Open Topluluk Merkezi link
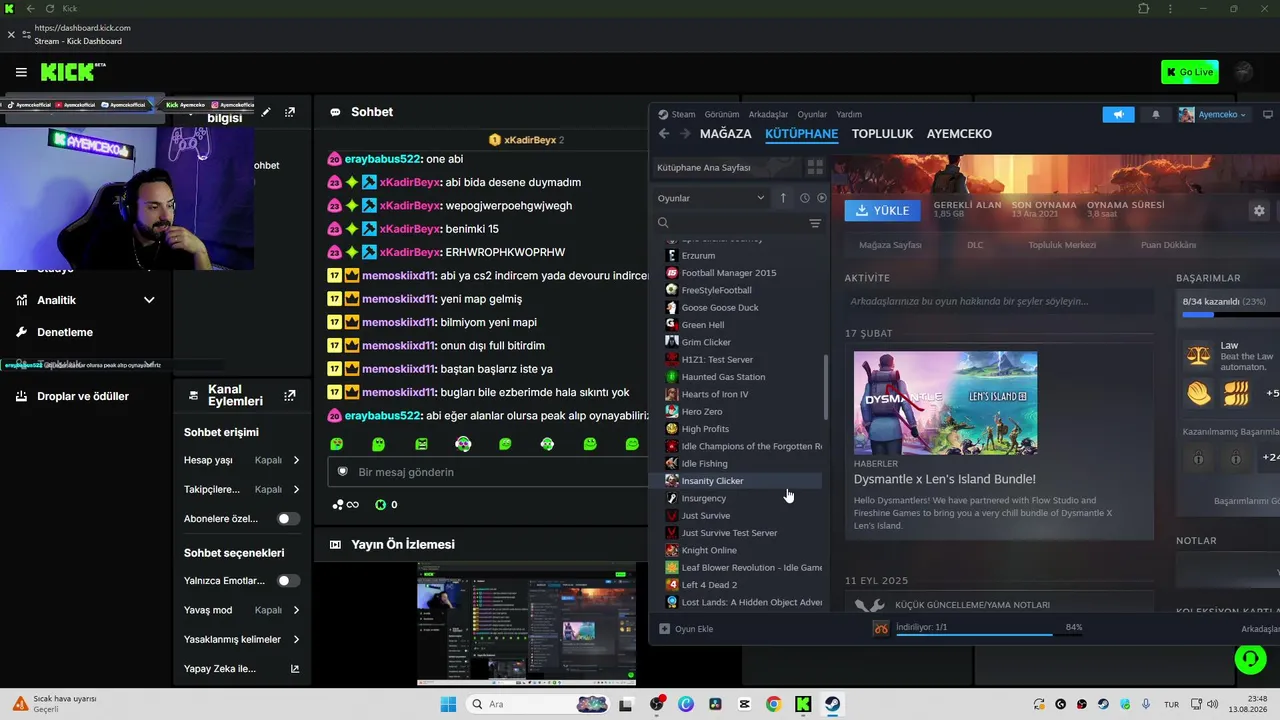This screenshot has width=1280, height=720. [1062, 245]
